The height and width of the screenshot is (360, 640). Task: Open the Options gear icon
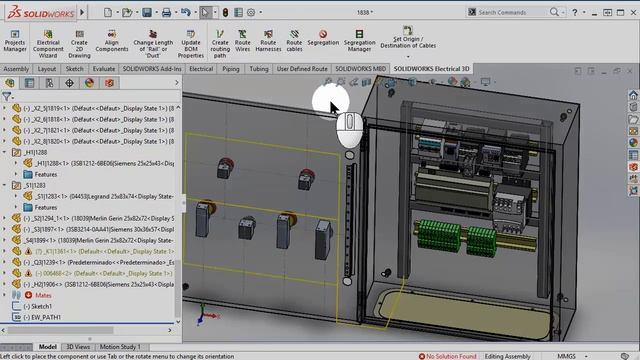pos(251,13)
